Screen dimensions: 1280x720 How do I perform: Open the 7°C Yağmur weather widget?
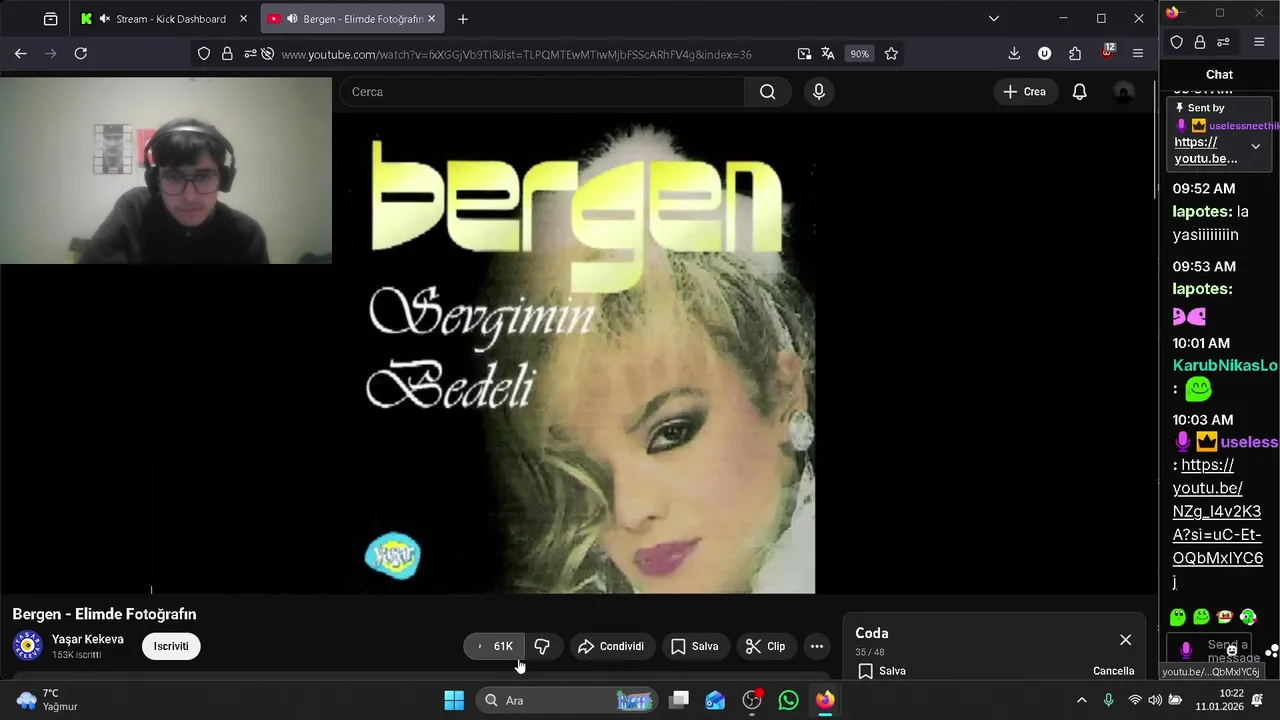coord(48,700)
